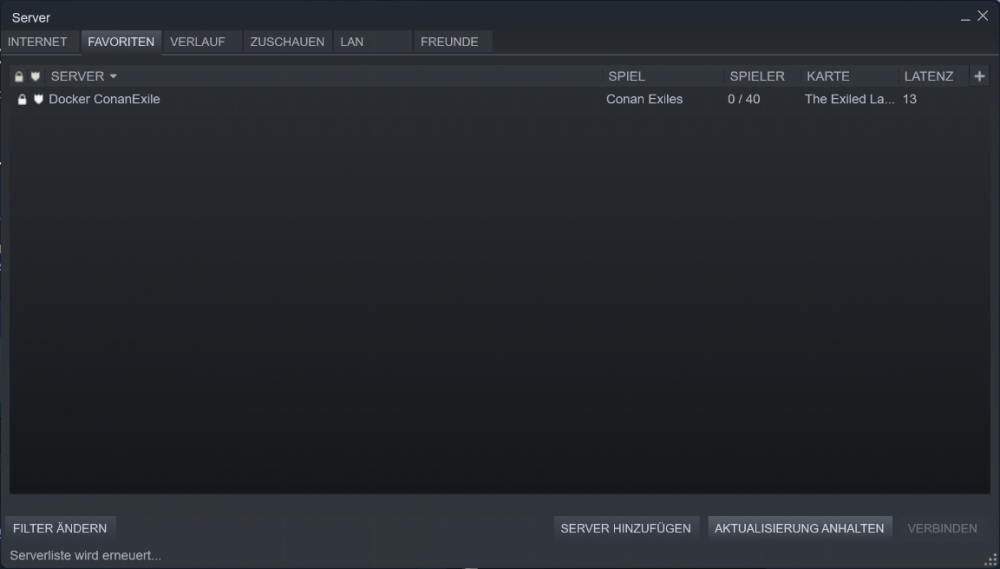Add a column with the plus icon
The height and width of the screenshot is (569, 1000).
[980, 77]
